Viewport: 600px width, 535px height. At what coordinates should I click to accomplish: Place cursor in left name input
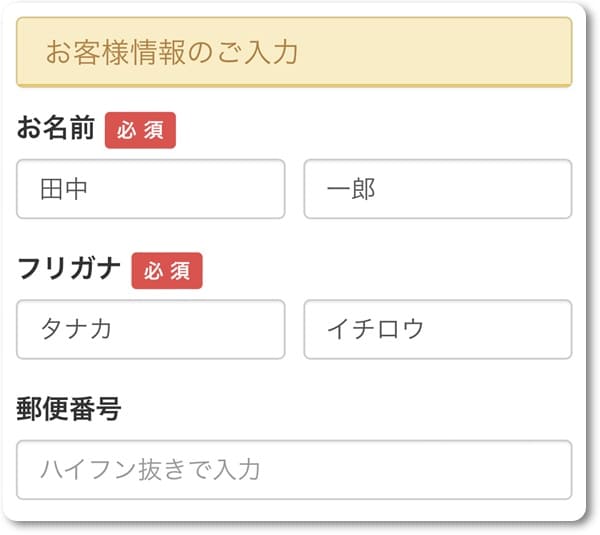click(x=151, y=189)
